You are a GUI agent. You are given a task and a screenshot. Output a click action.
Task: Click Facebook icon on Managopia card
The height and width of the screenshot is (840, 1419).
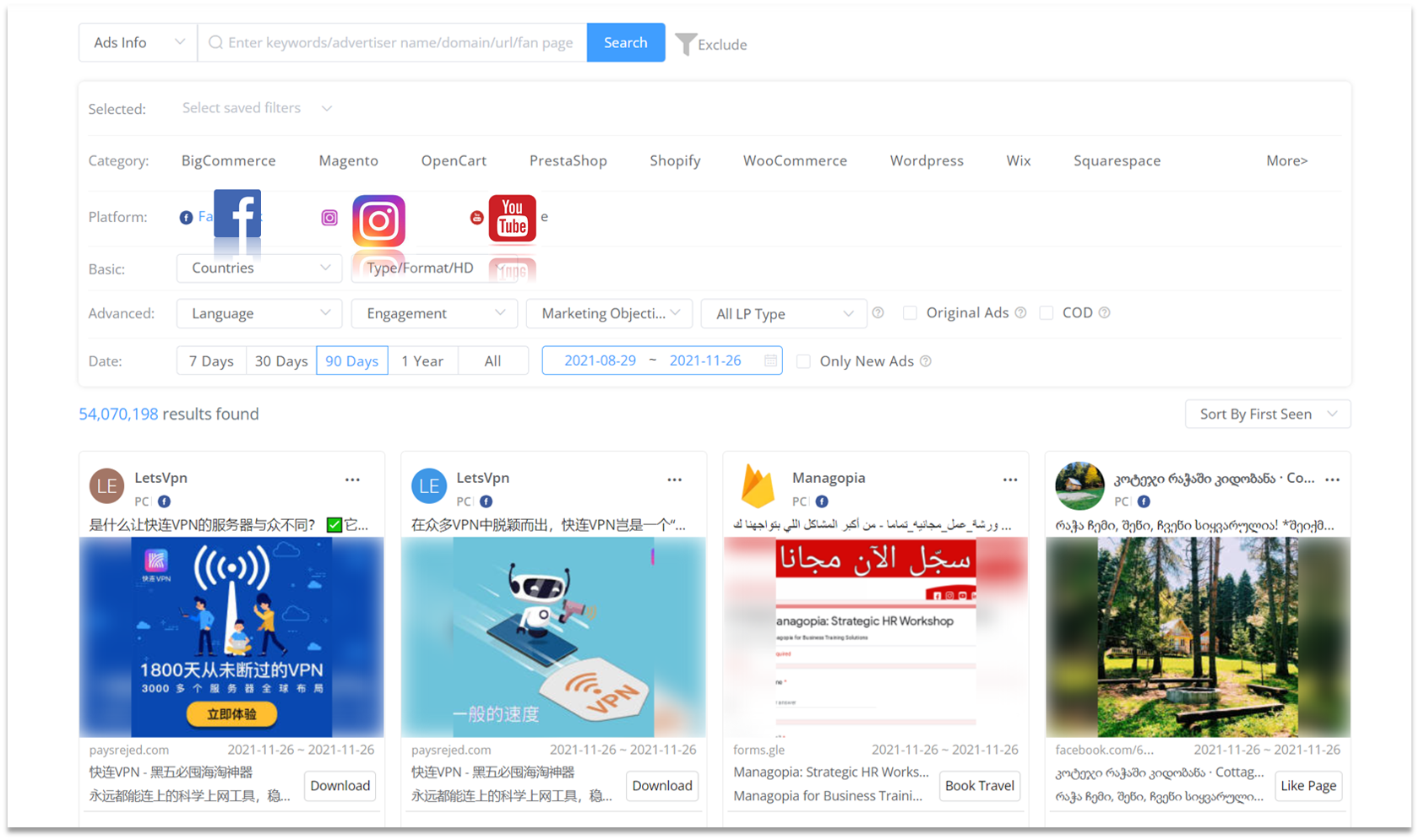coord(822,501)
